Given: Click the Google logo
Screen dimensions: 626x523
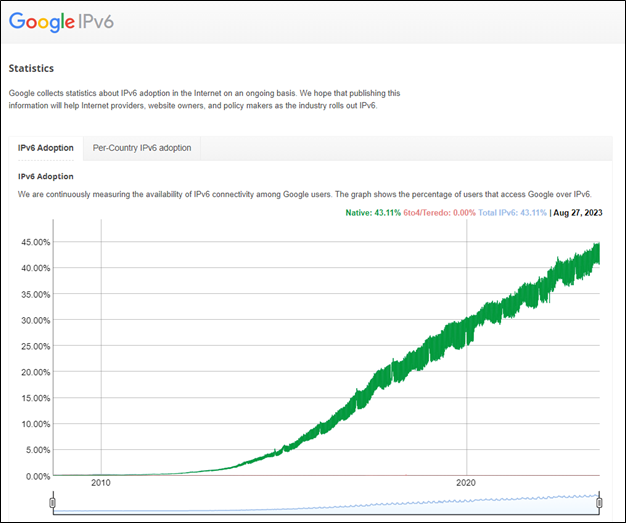Looking at the screenshot, I should pos(41,22).
